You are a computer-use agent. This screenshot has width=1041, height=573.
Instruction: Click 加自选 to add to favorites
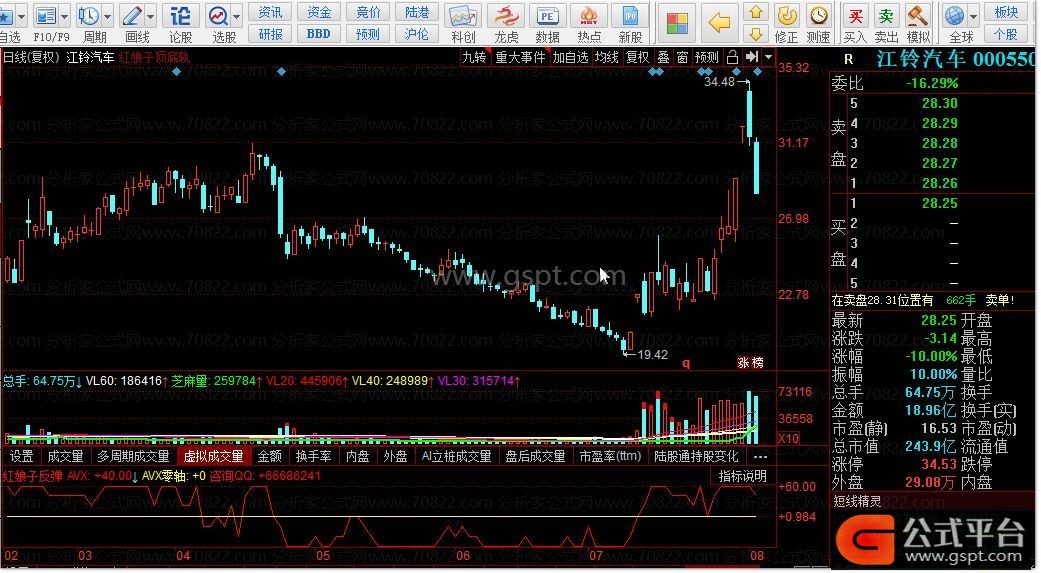(x=570, y=57)
